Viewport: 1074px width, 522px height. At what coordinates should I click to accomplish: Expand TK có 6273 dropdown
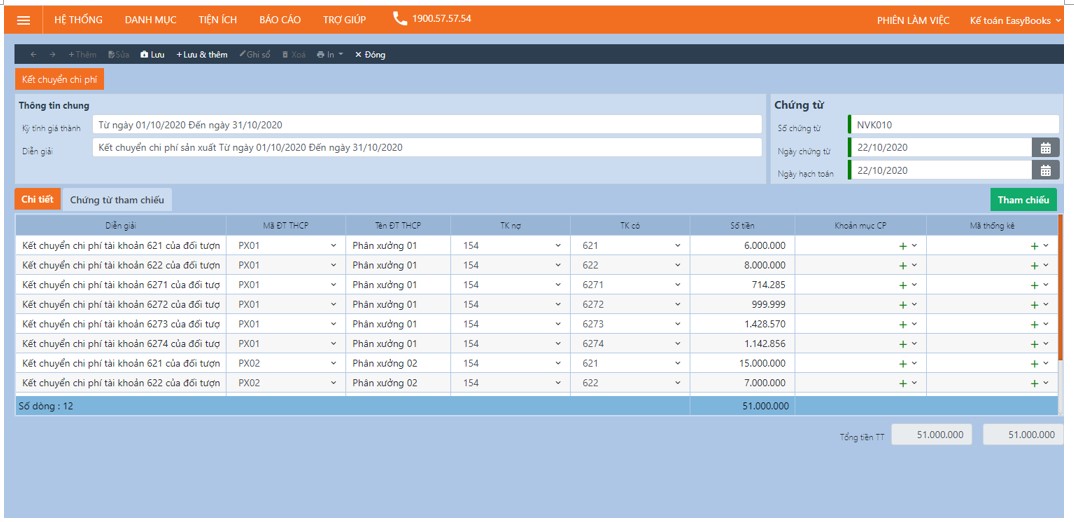click(x=677, y=325)
